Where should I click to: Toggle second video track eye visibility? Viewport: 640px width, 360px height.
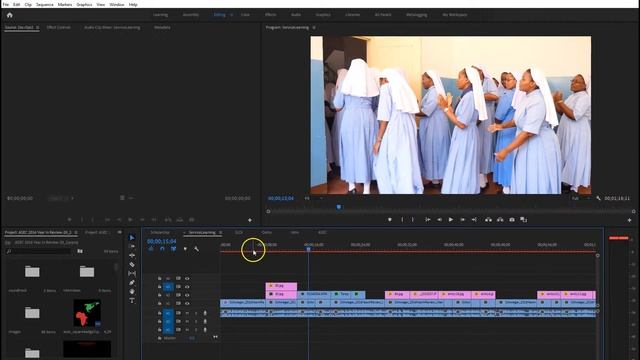tap(187, 287)
